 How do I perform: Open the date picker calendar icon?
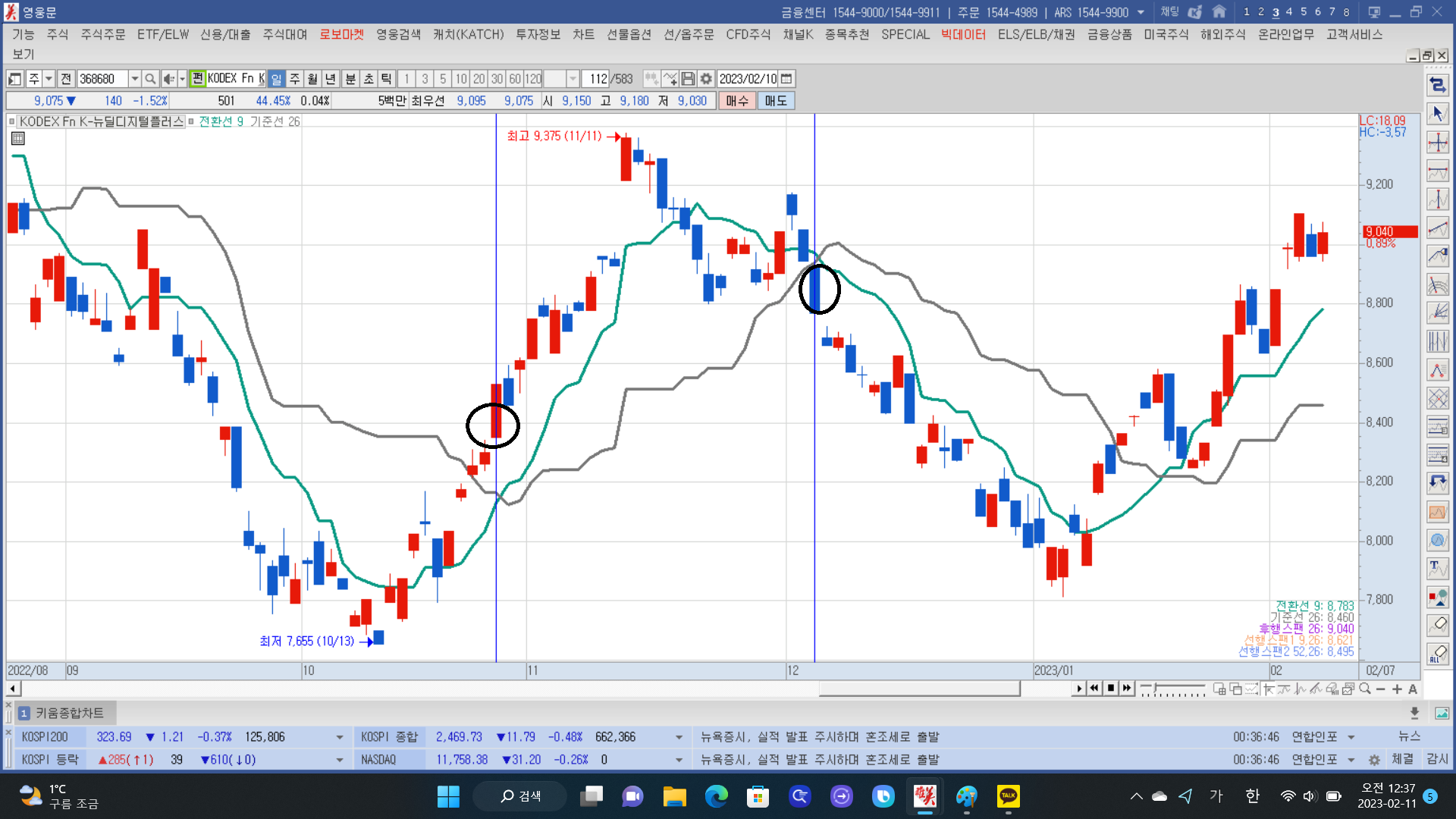tap(787, 79)
